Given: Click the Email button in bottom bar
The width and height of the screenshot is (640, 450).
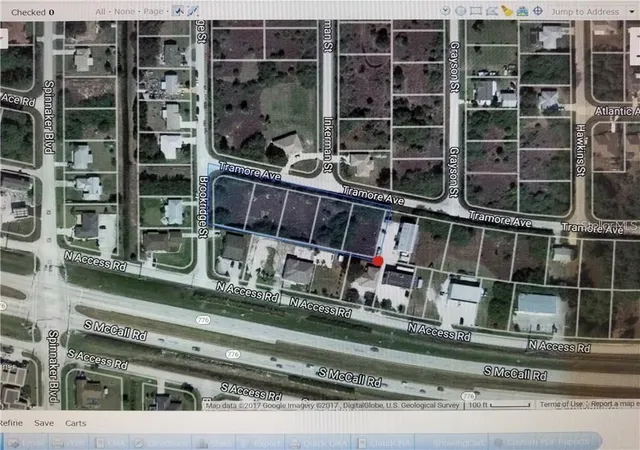Looking at the screenshot, I should click(25, 443).
